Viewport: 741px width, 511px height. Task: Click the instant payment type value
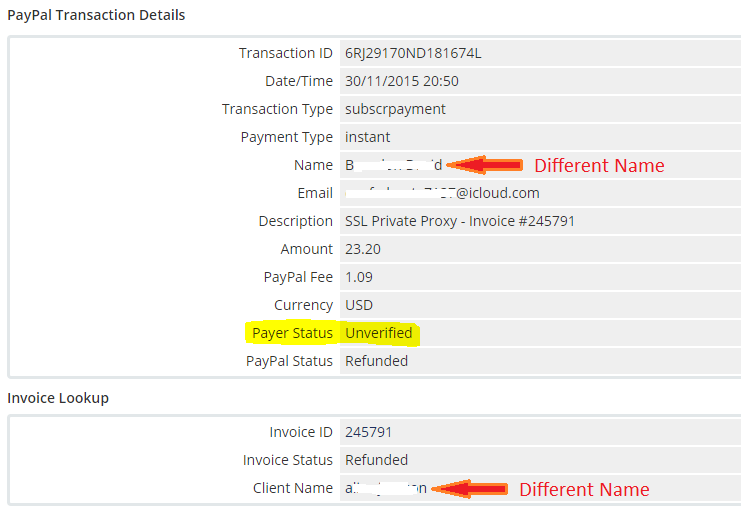[x=367, y=137]
